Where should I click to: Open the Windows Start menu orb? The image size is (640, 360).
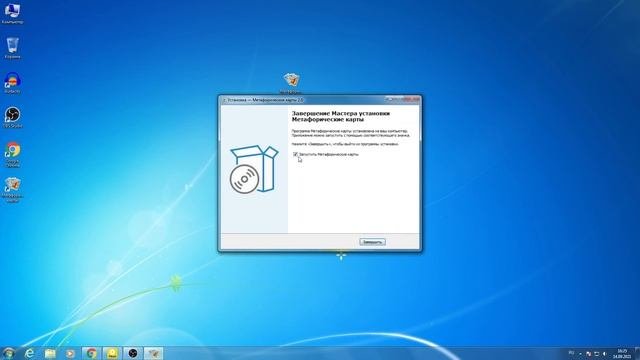[9, 353]
